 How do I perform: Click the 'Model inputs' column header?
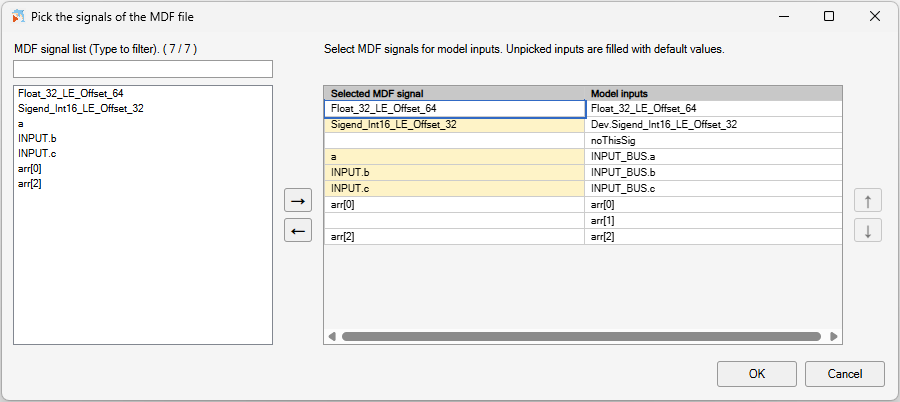[713, 94]
